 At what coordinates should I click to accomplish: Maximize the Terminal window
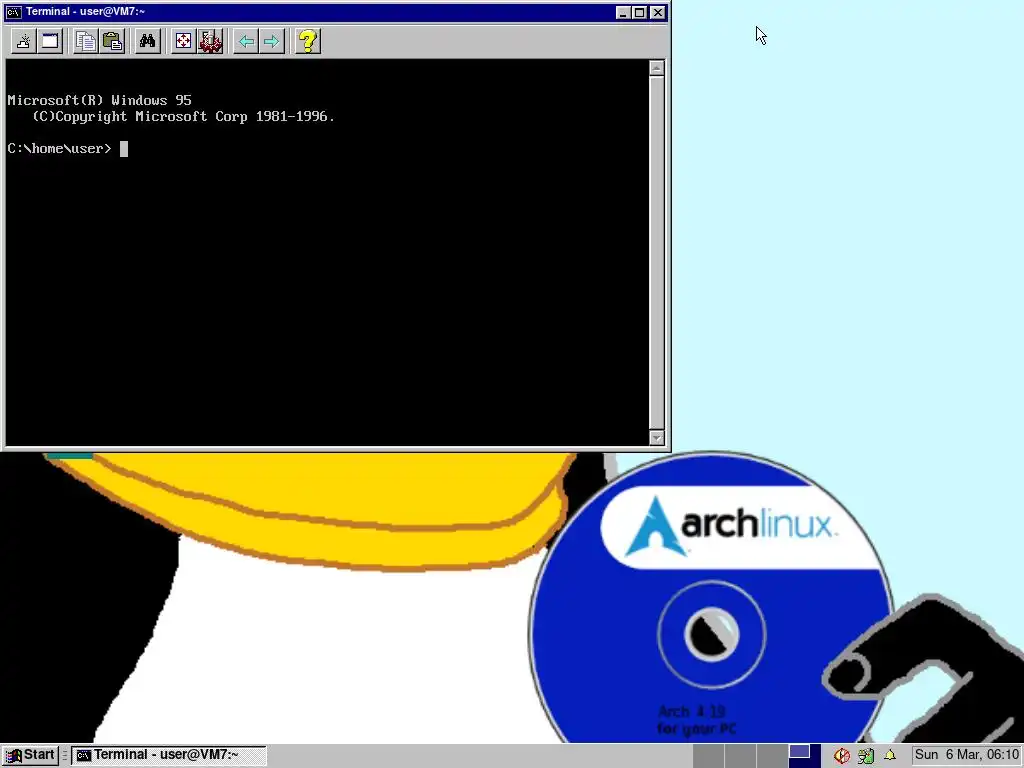(x=640, y=12)
